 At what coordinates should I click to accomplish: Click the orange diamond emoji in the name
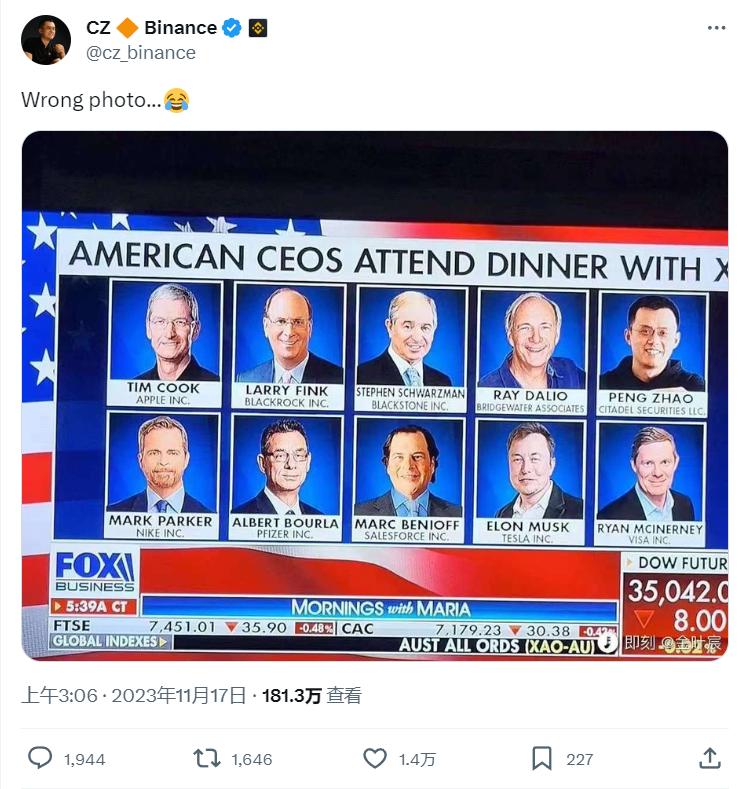pos(127,28)
